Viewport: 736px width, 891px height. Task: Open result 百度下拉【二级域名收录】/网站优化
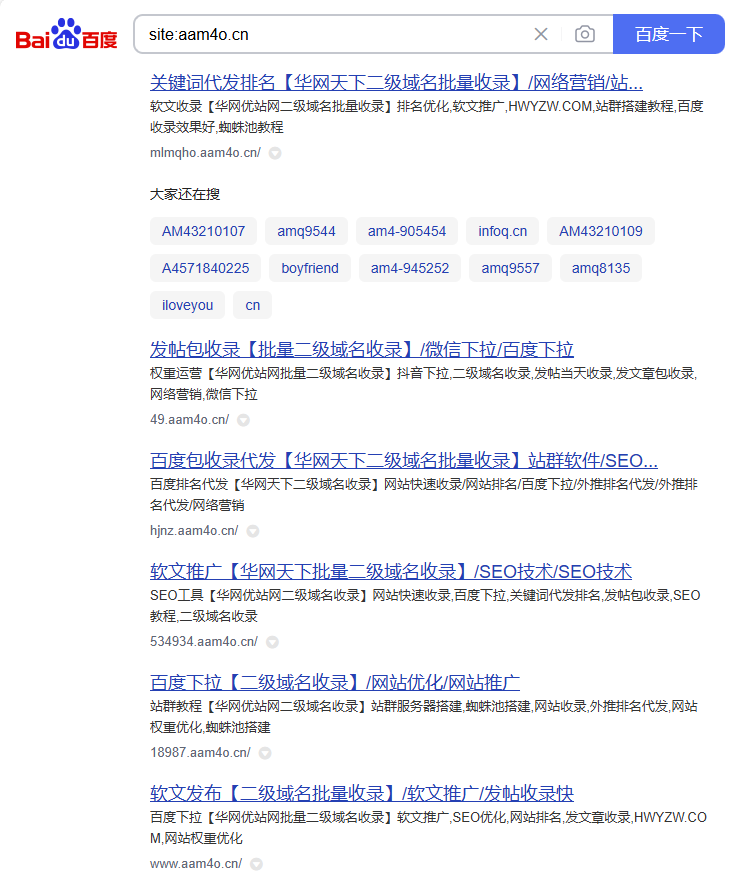pos(335,682)
